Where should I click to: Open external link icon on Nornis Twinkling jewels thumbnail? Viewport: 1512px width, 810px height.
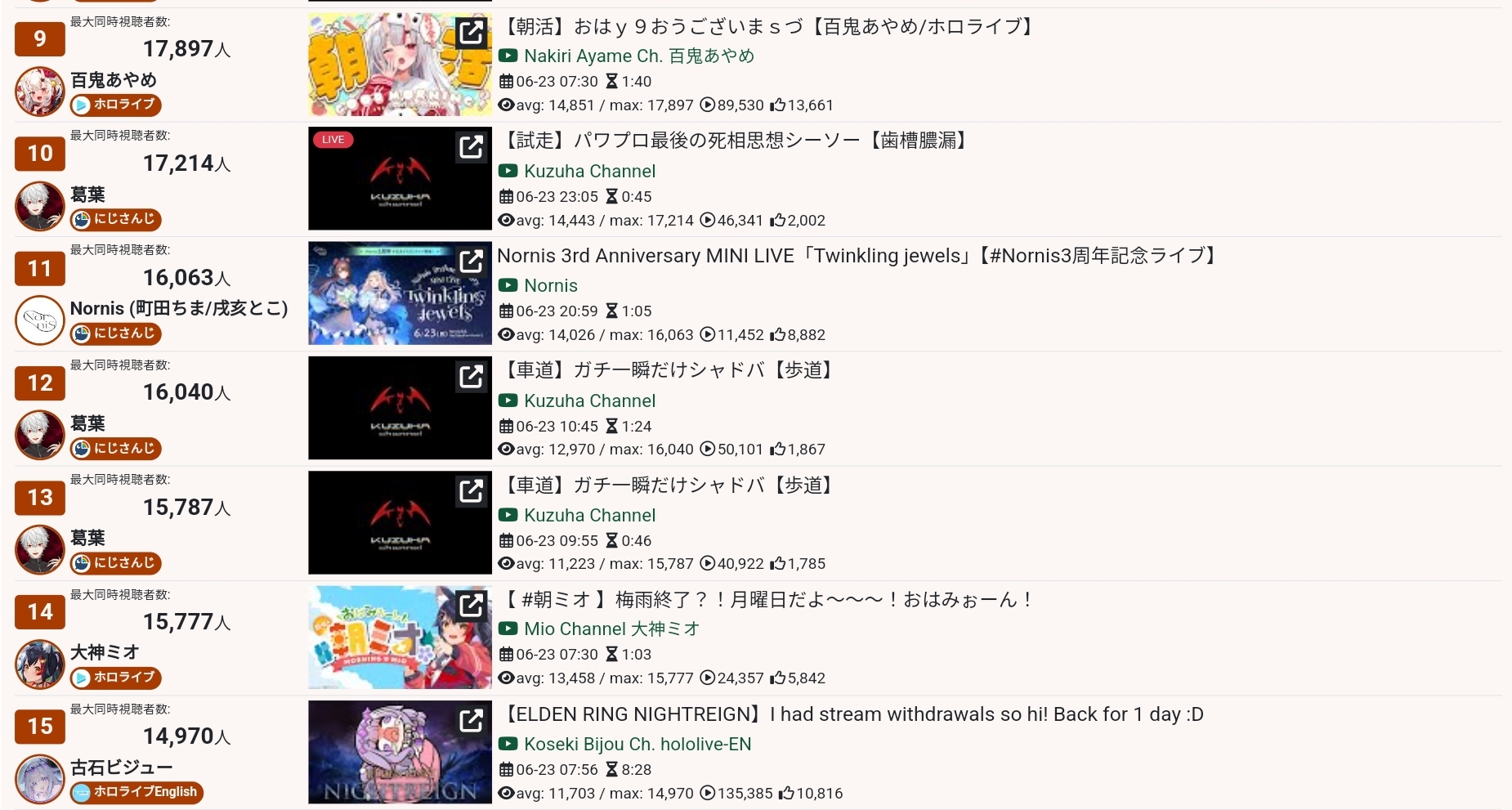472,262
